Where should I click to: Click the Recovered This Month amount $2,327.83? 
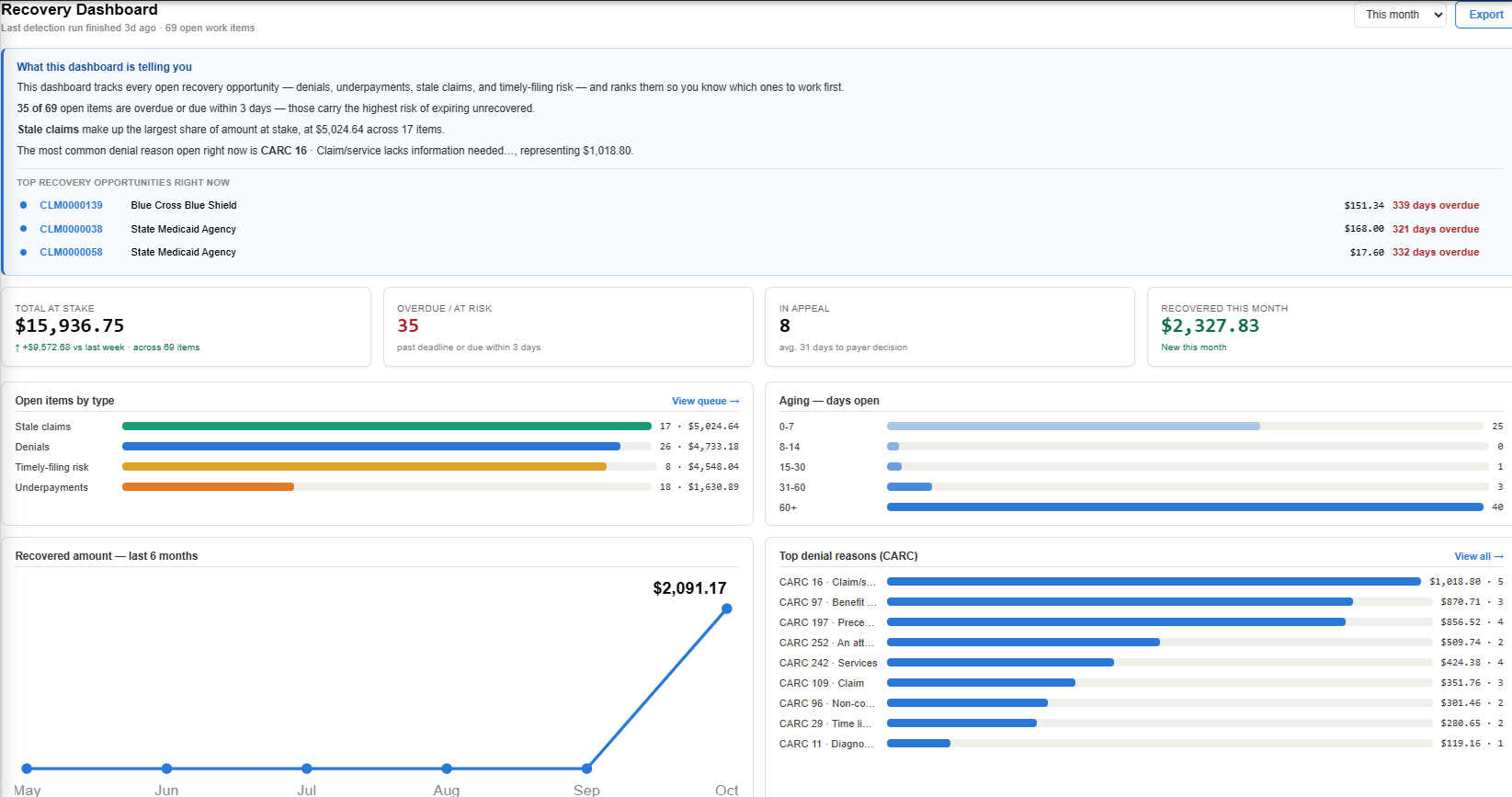point(1211,326)
